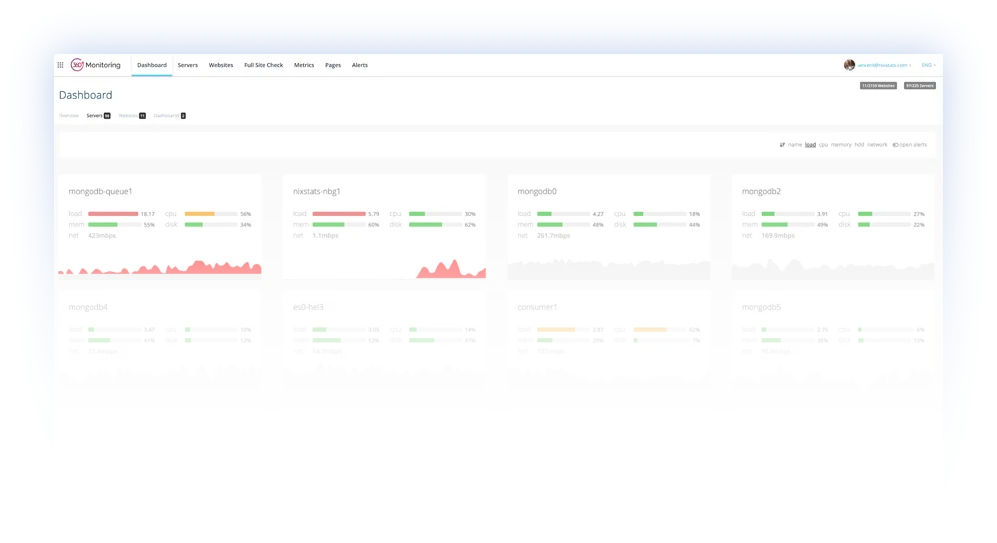This screenshot has height=543, width=997.
Task: Open the es0-hel3 server card title
Action: 308,307
